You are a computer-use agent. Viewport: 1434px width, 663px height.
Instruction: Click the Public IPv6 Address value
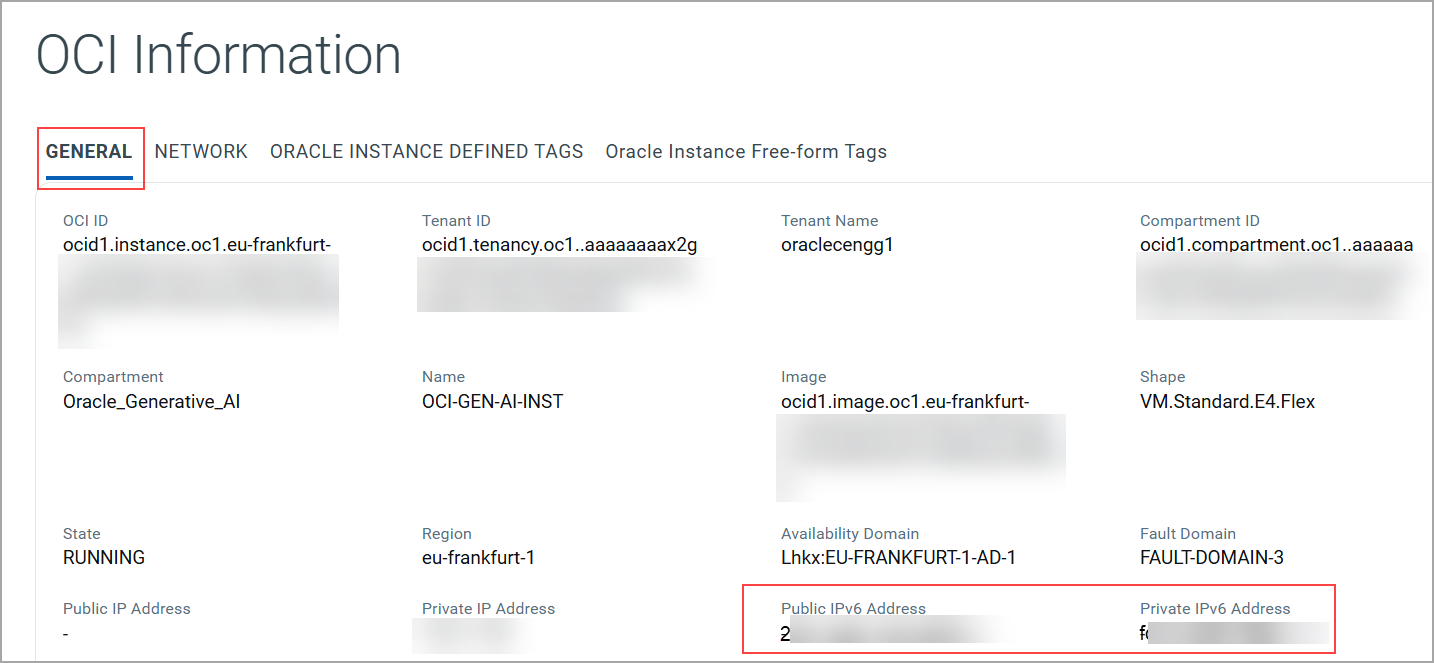click(x=885, y=632)
